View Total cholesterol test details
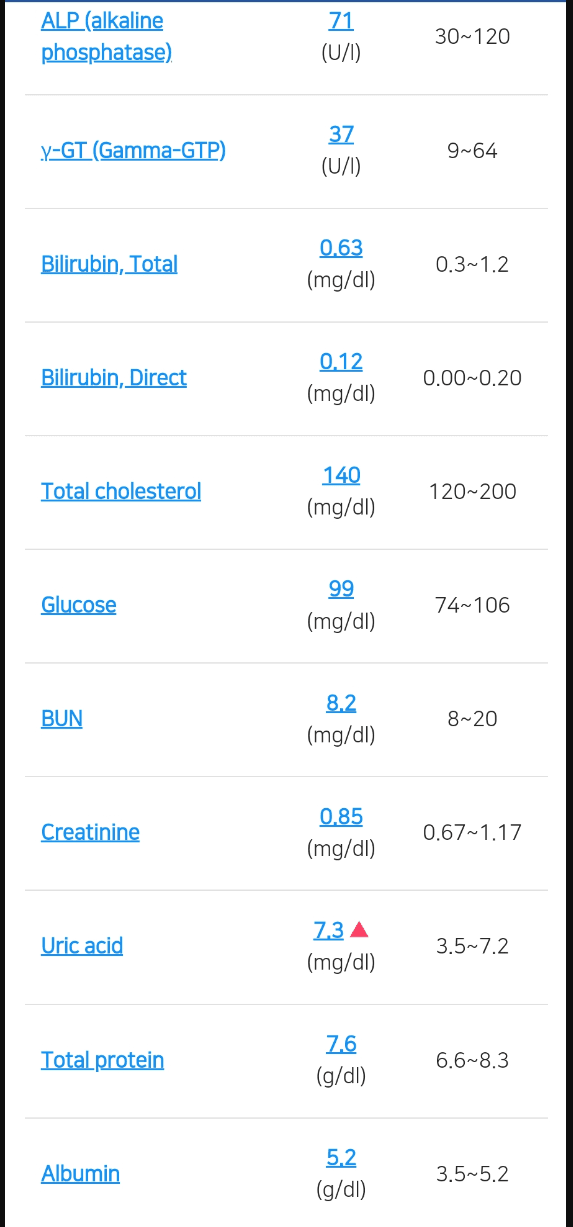 pos(121,491)
